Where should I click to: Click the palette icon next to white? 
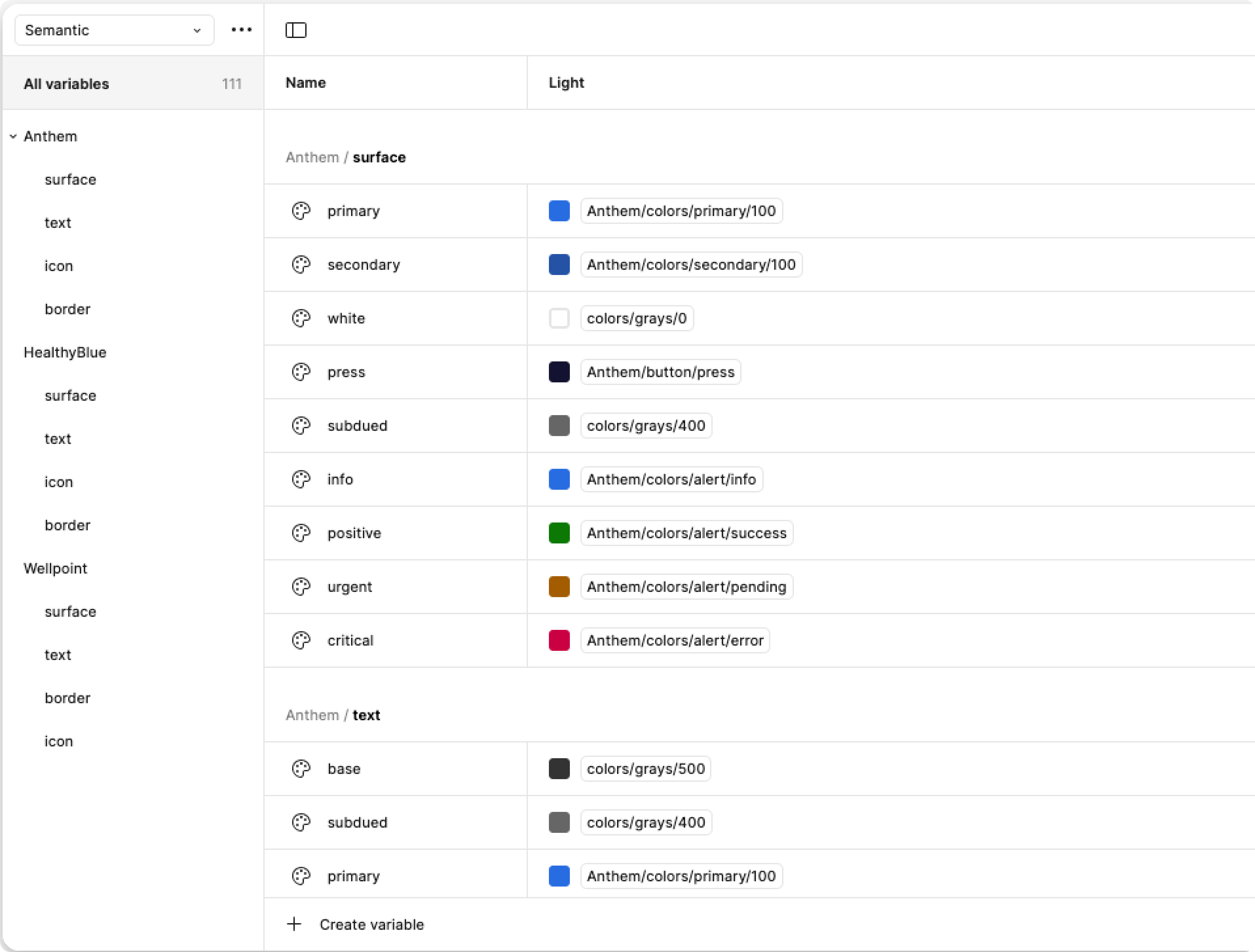click(x=301, y=319)
